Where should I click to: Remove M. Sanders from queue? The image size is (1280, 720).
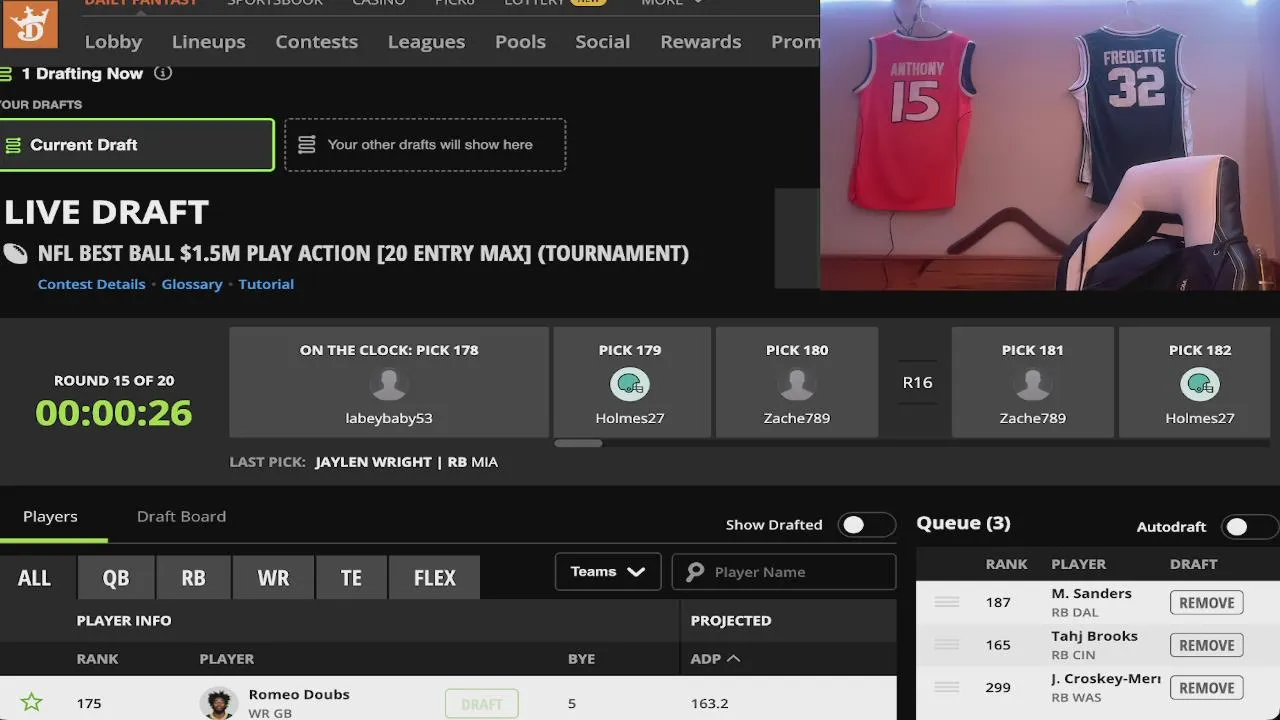click(x=1206, y=603)
